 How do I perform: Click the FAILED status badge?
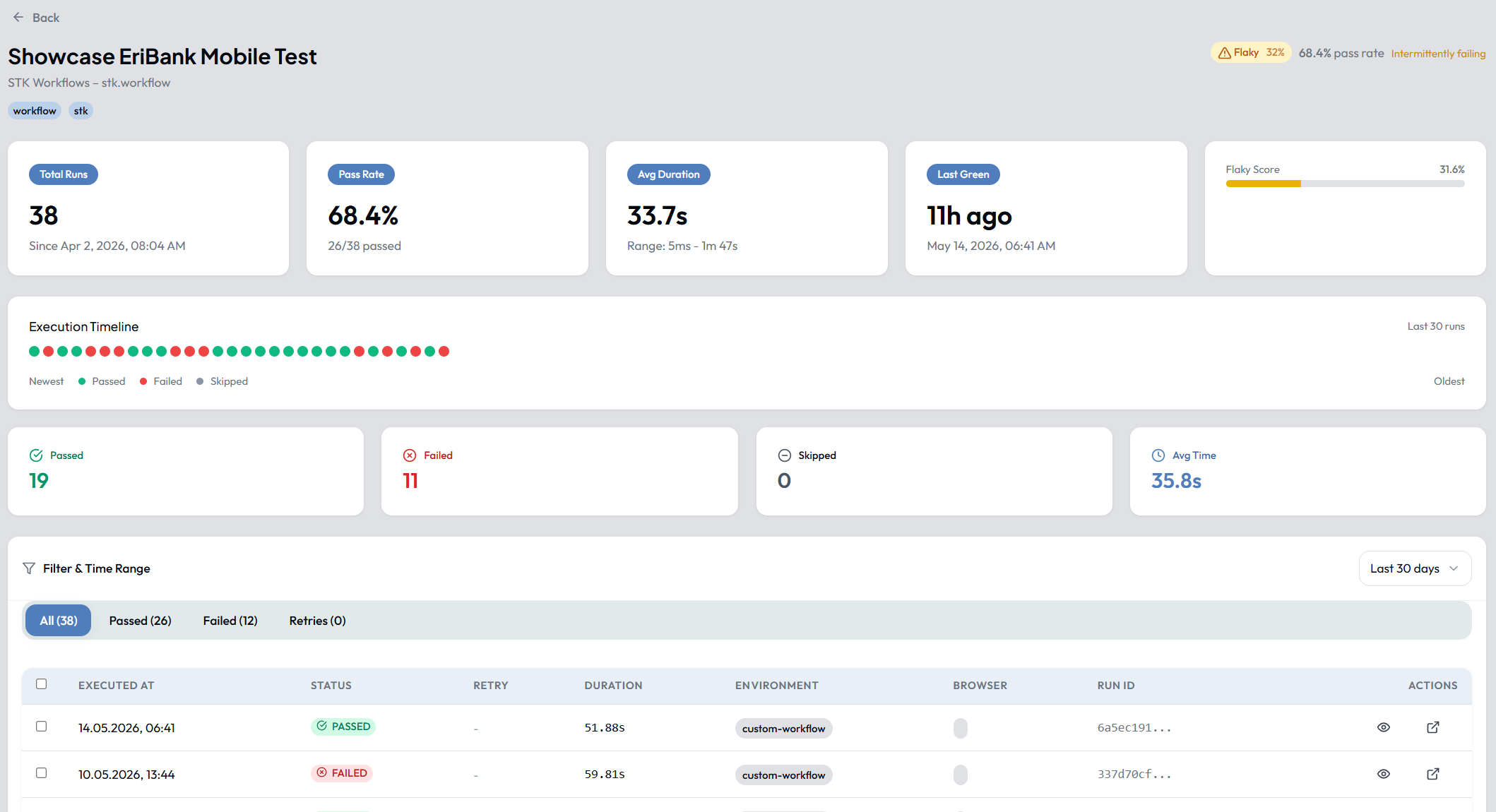pyautogui.click(x=342, y=773)
